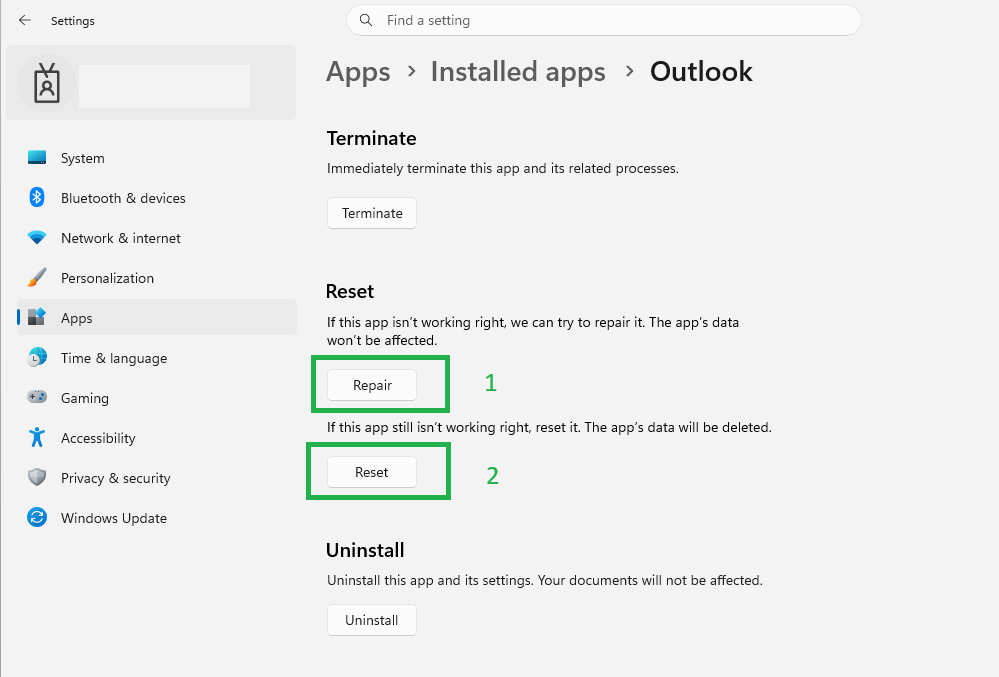Click the Personalization paintbrush icon

coord(37,278)
